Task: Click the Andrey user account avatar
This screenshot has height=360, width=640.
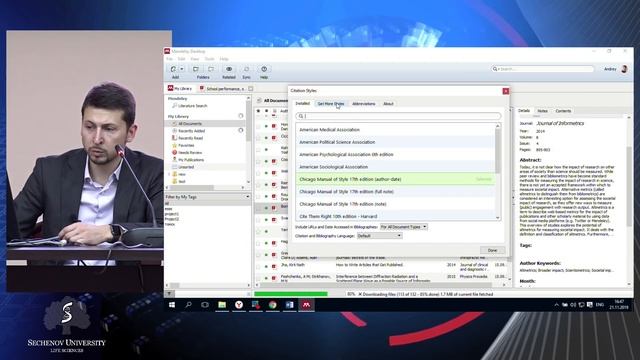Action: pos(624,69)
